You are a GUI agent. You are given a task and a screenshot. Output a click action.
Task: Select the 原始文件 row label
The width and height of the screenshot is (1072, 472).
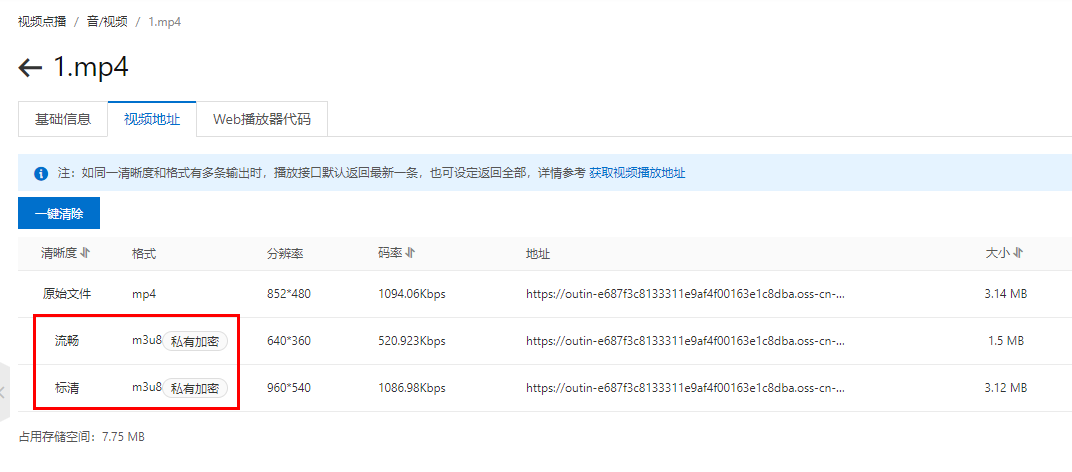(x=66, y=294)
